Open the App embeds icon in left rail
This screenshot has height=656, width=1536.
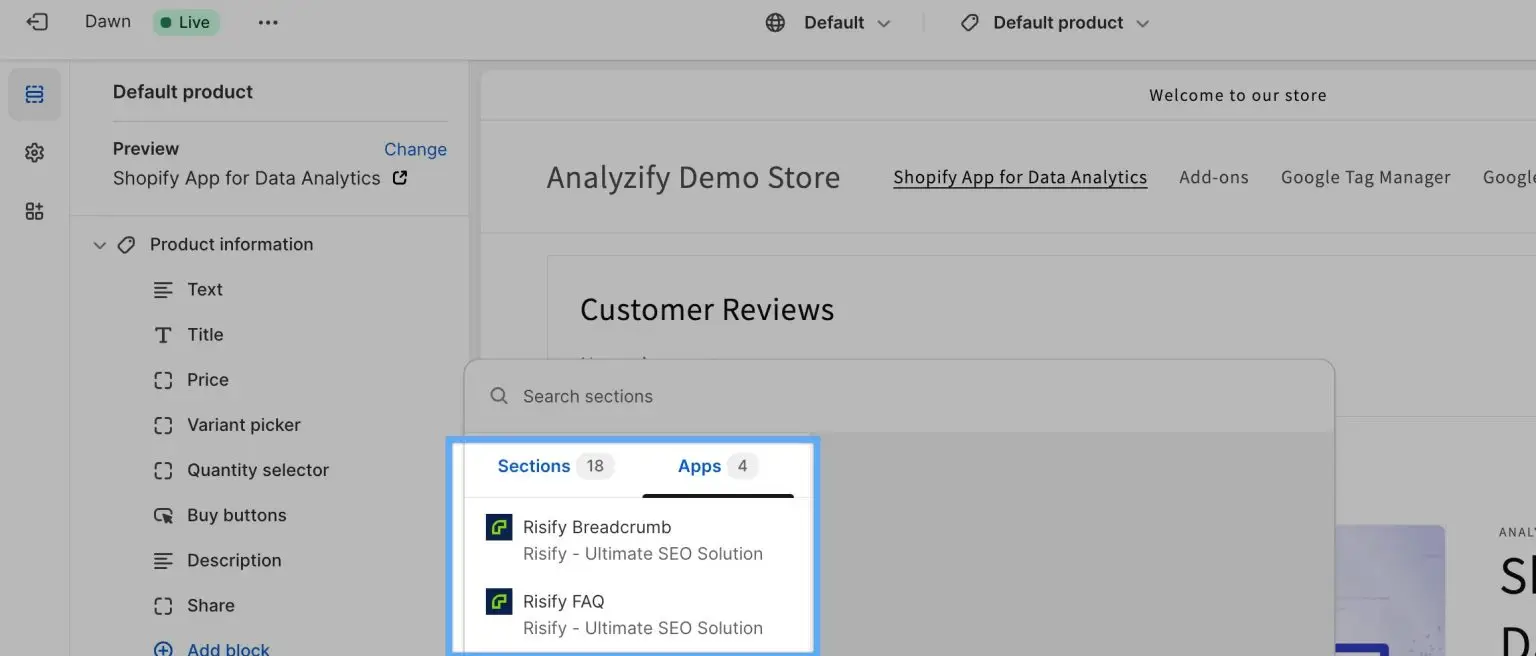(35, 211)
